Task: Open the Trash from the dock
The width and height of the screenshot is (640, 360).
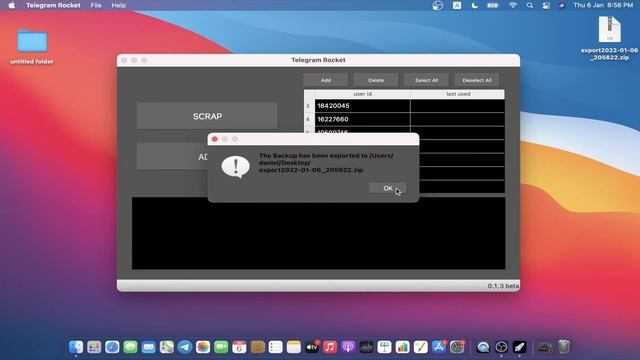Action: [x=564, y=347]
